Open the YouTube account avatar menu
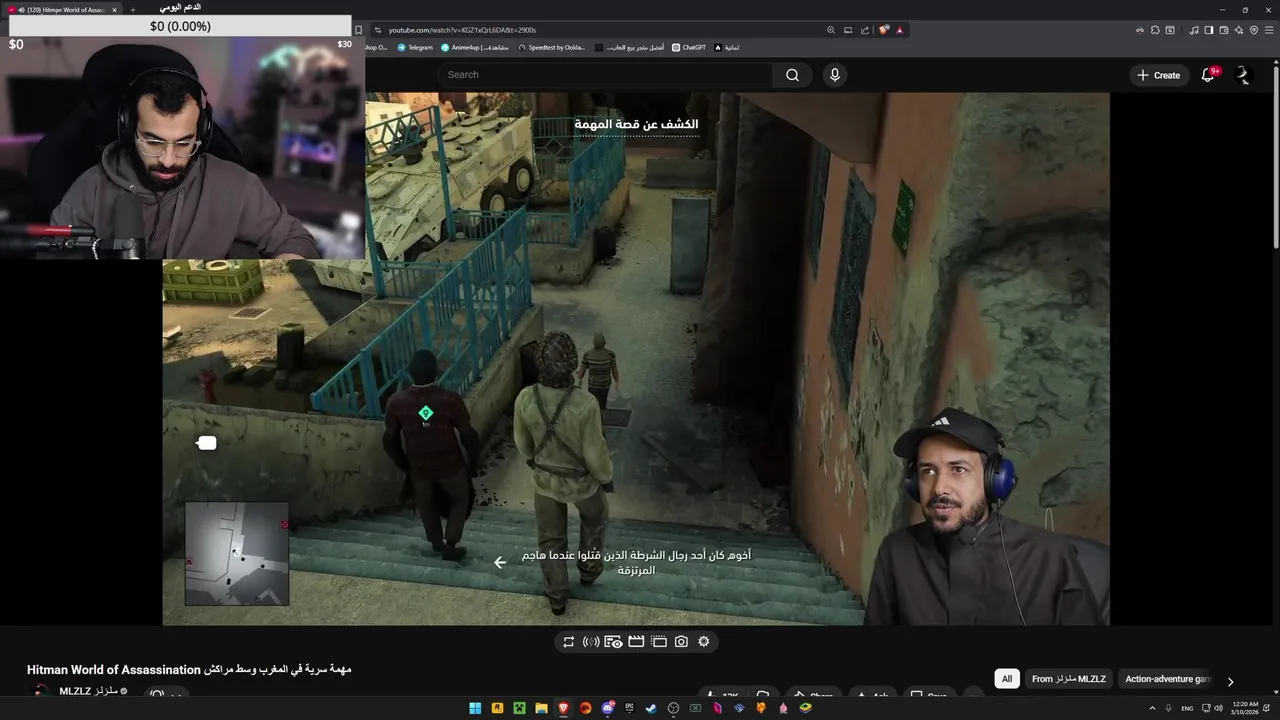 [x=1243, y=75]
